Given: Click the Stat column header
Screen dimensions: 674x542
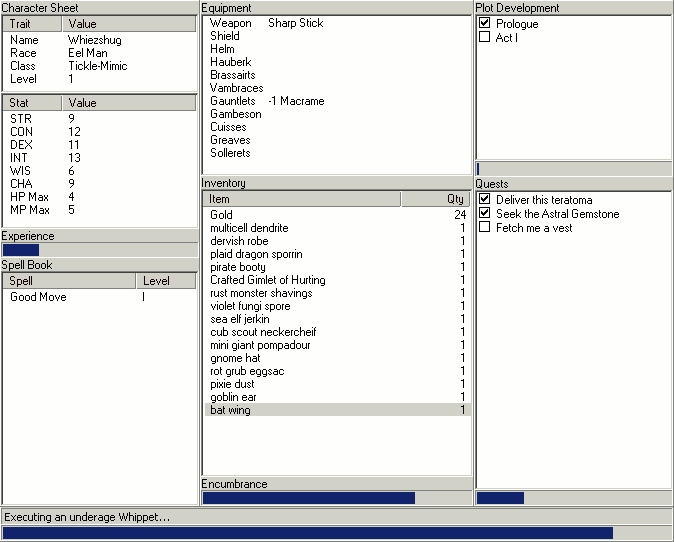Looking at the screenshot, I should tap(32, 102).
